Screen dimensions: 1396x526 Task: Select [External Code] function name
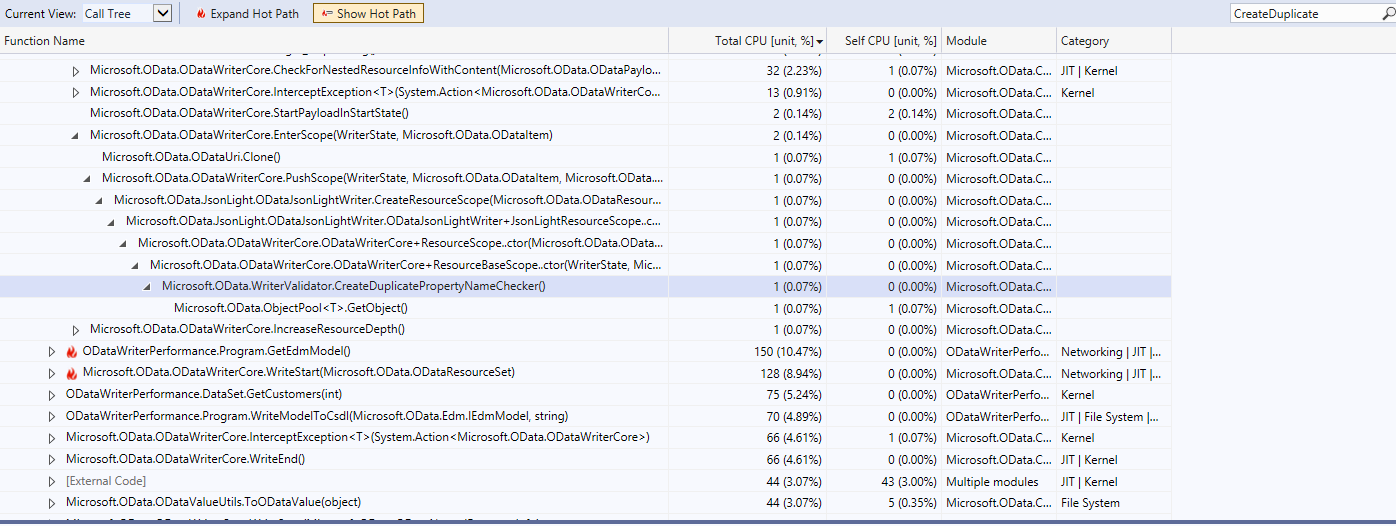[106, 481]
